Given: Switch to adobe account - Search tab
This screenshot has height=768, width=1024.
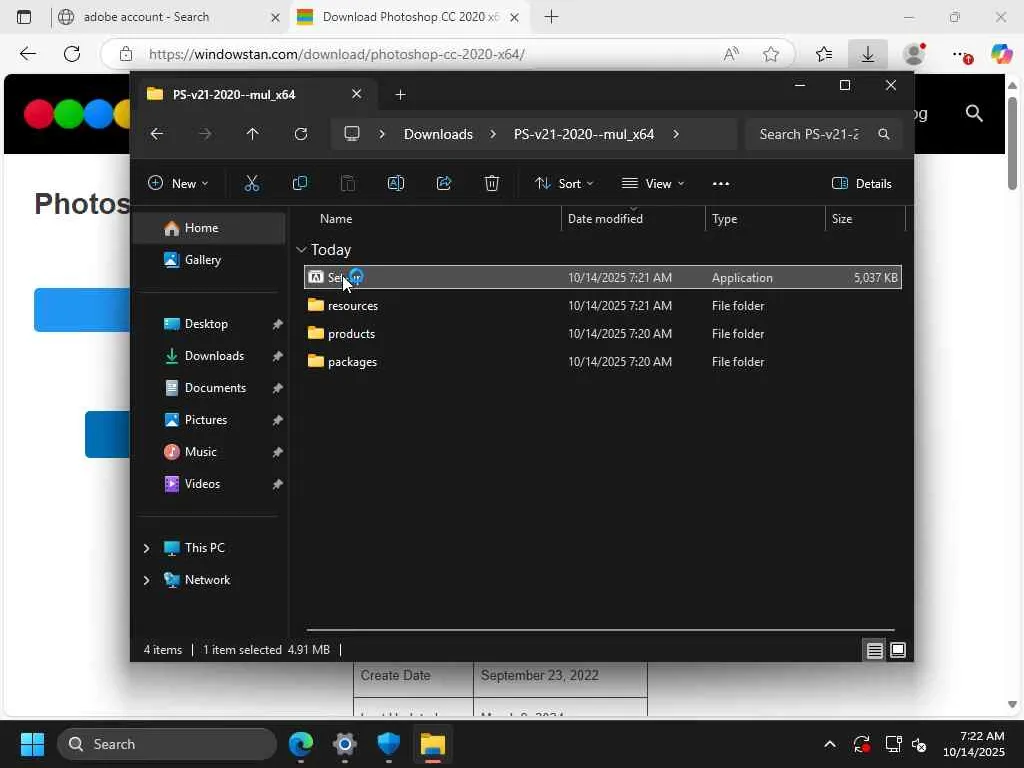Looking at the screenshot, I should (x=170, y=17).
